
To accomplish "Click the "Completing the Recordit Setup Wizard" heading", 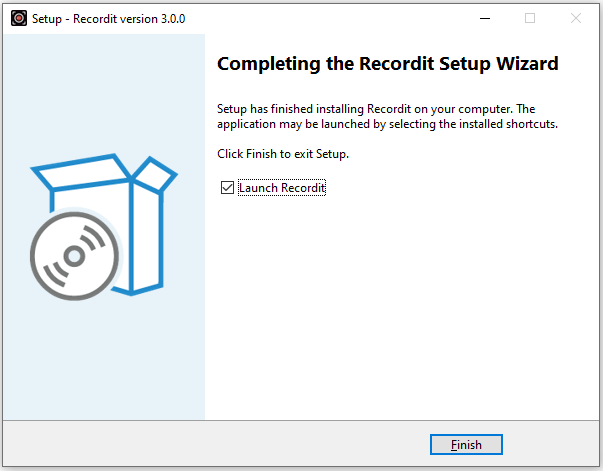I will (x=387, y=64).
